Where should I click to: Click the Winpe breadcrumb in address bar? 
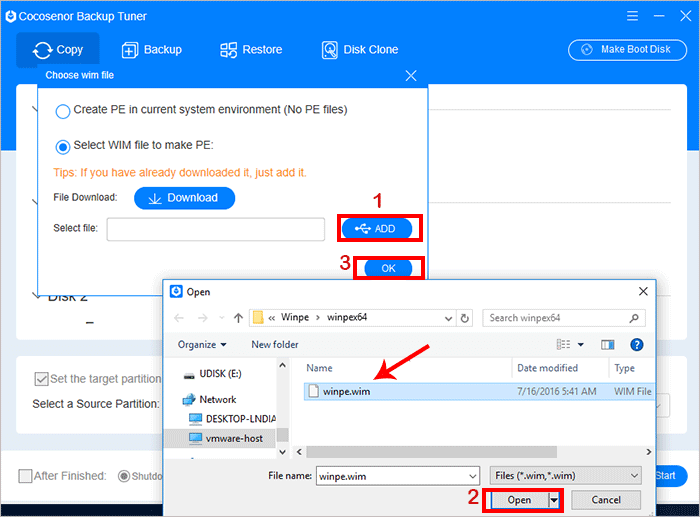[x=295, y=317]
